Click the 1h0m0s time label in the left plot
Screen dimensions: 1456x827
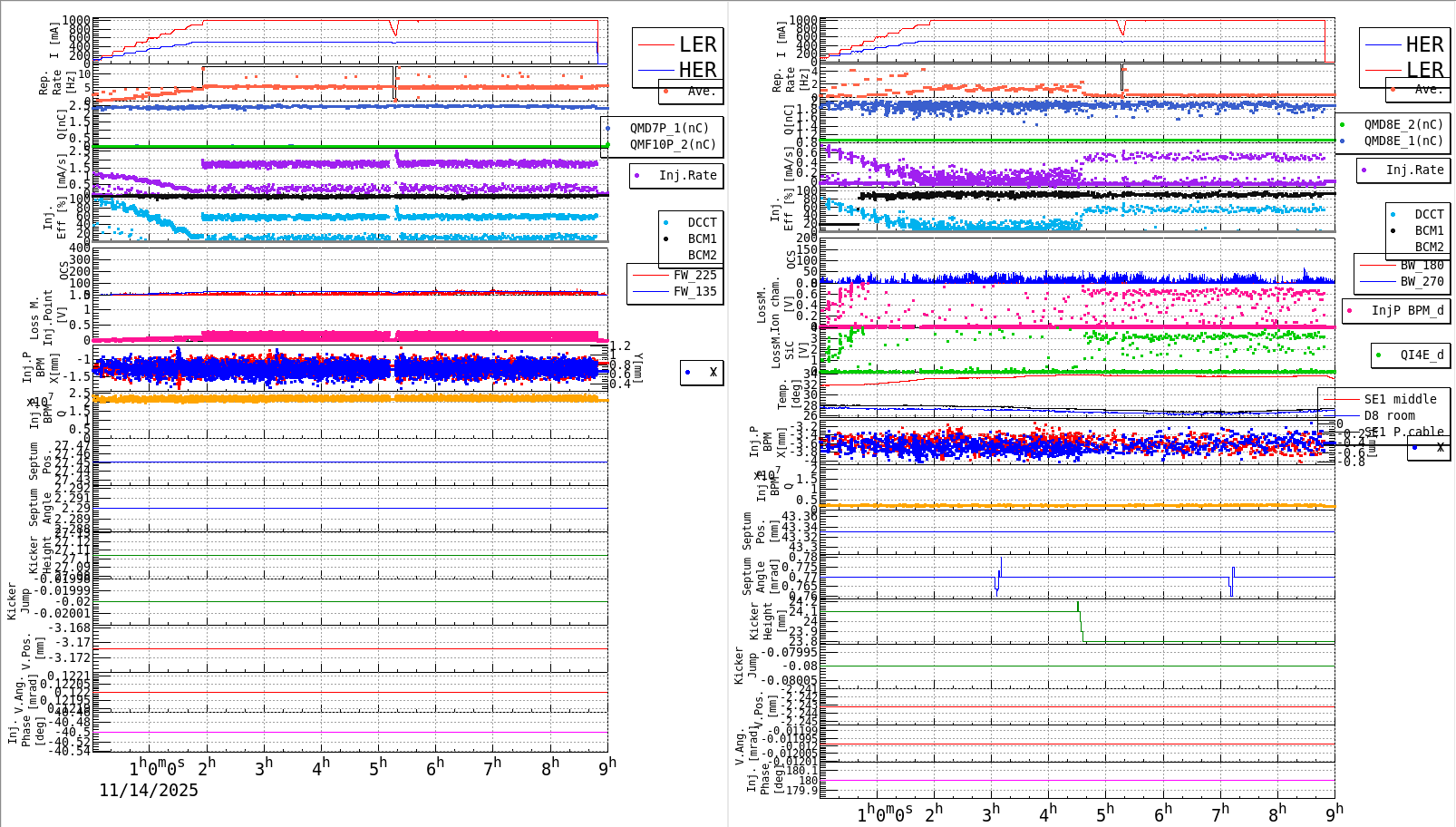(x=157, y=767)
